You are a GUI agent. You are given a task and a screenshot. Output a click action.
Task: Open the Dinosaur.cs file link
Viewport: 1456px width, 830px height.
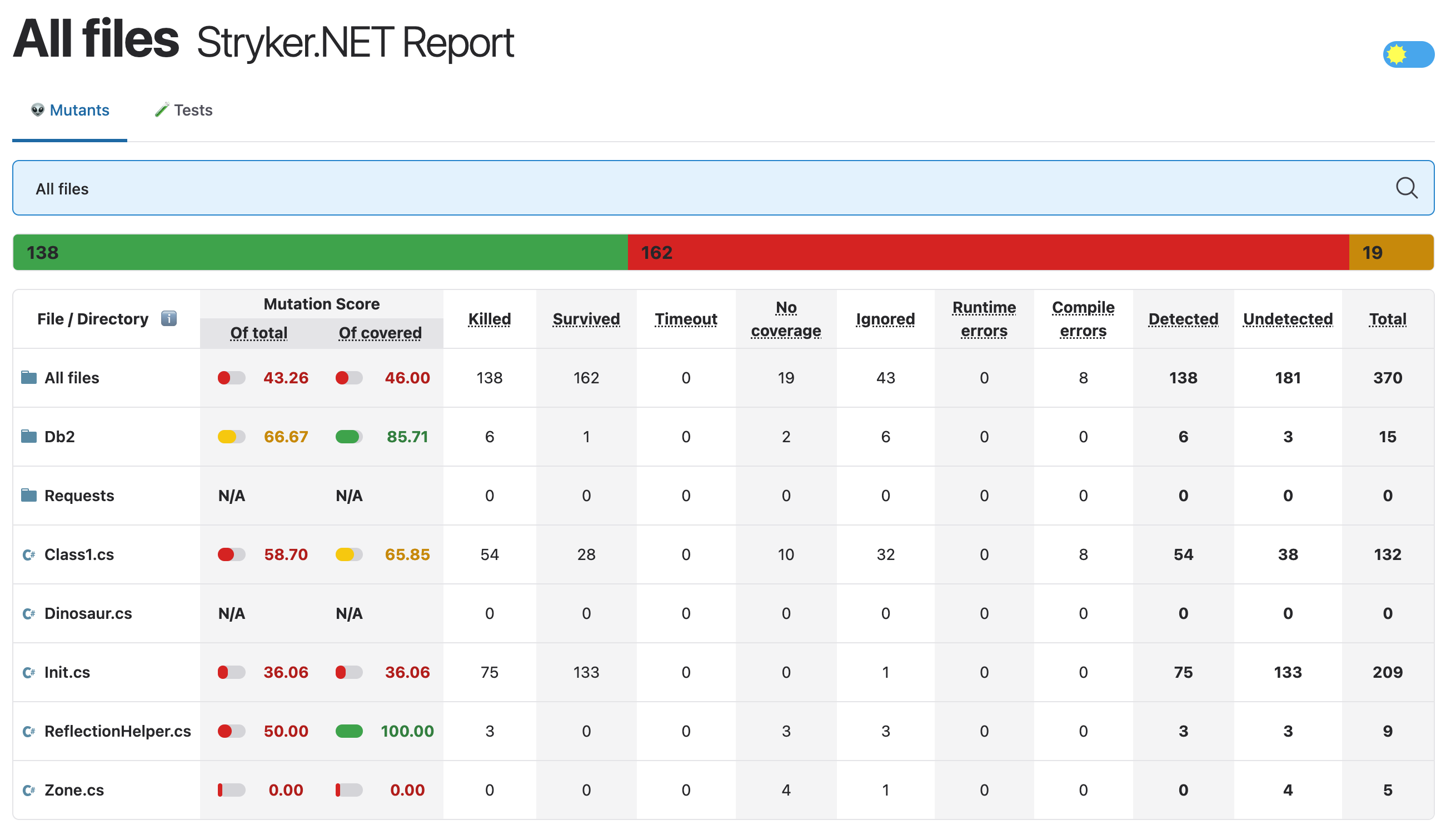88,613
